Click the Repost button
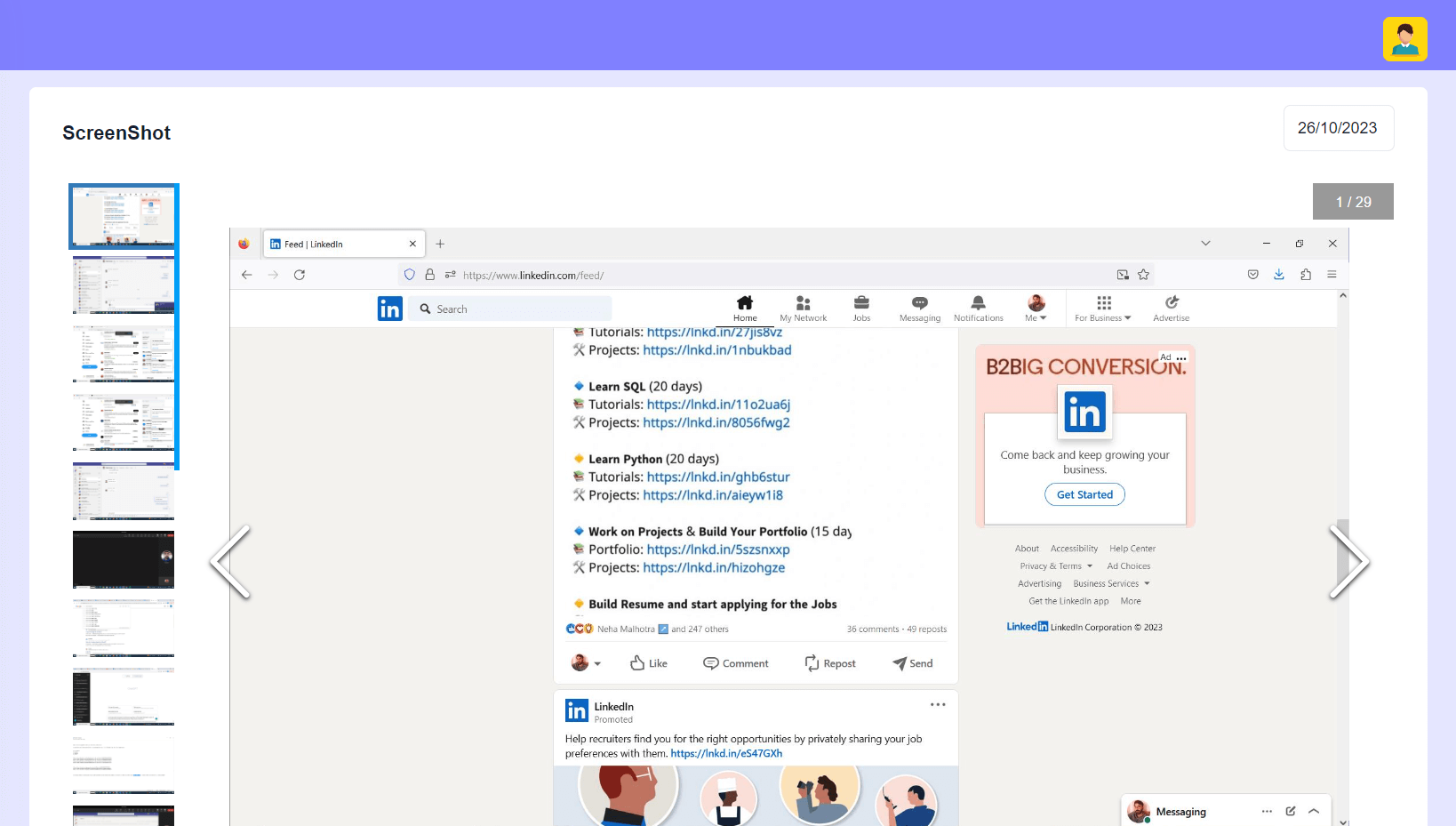1456x826 pixels. (x=830, y=663)
